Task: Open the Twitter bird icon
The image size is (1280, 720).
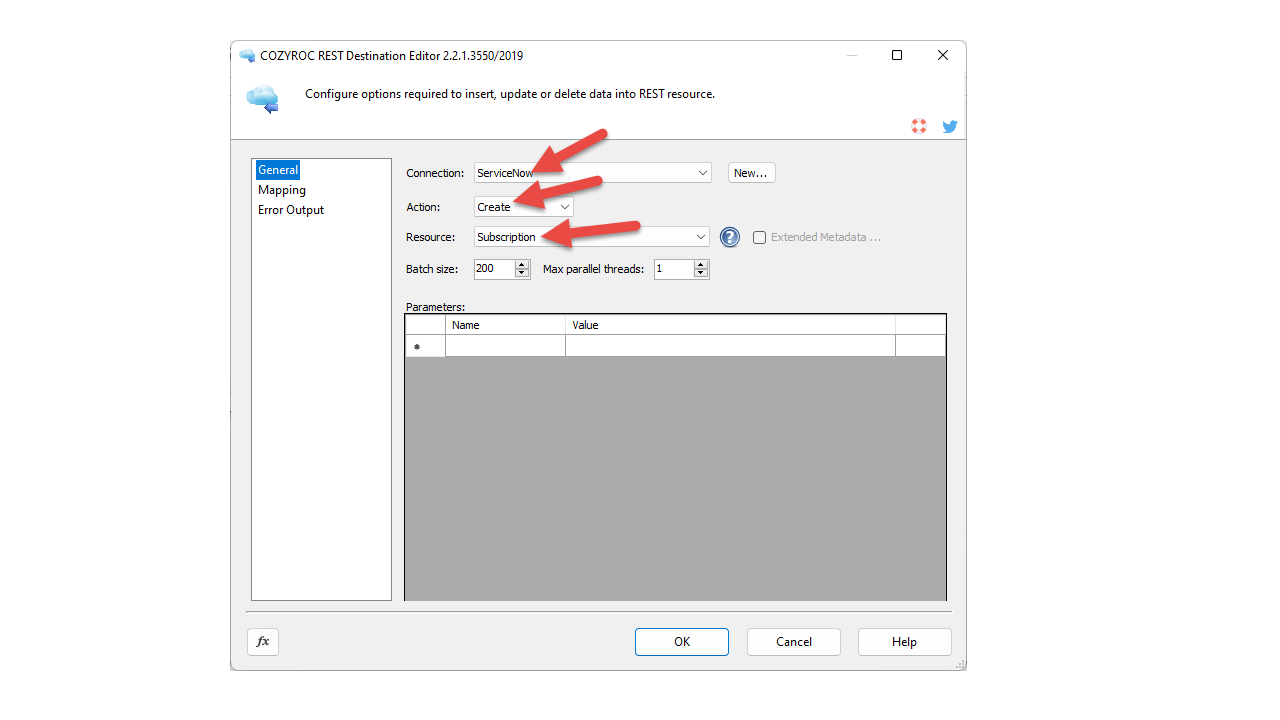Action: pos(950,126)
